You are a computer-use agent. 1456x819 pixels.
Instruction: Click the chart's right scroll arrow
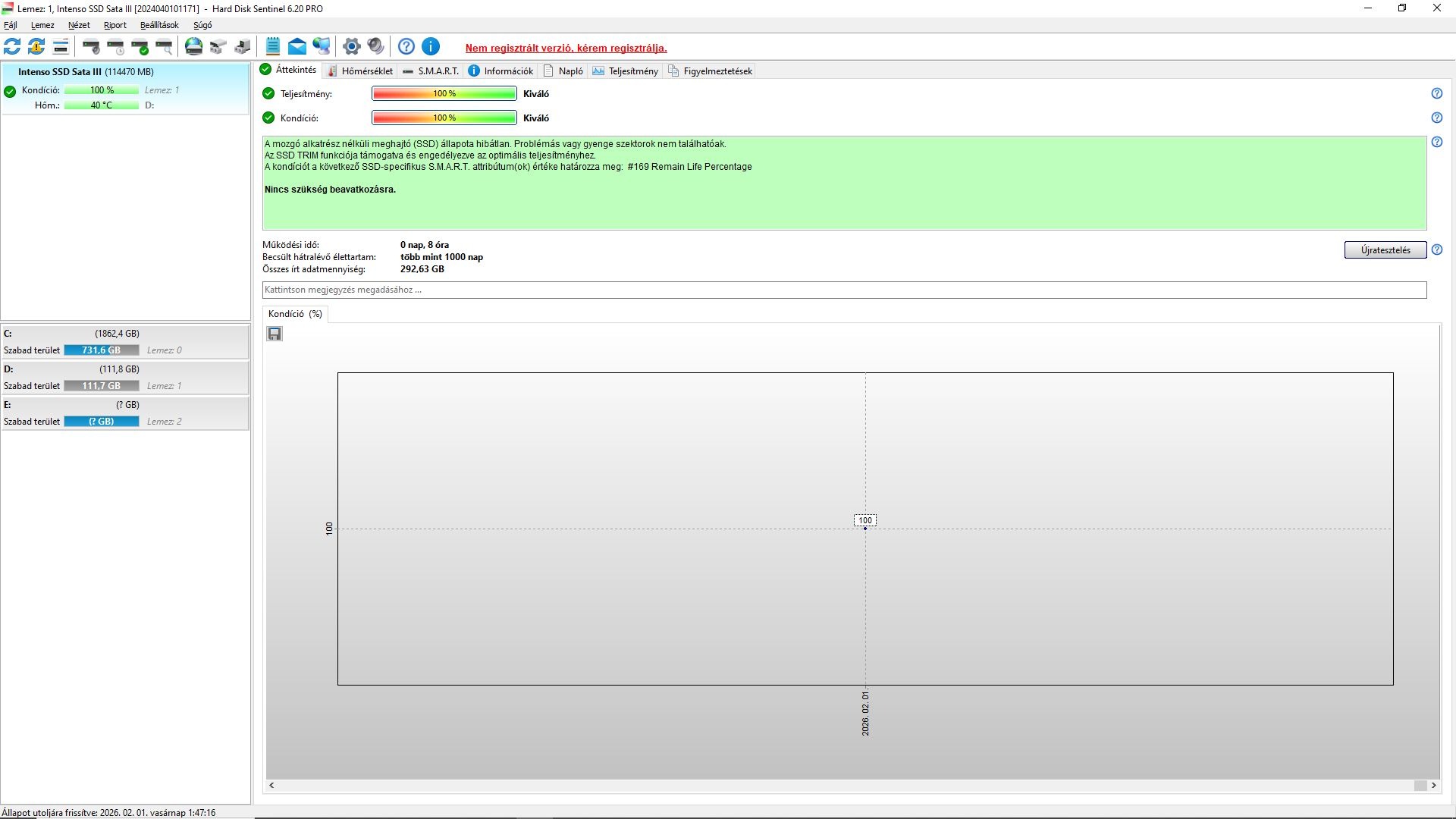(x=1433, y=786)
